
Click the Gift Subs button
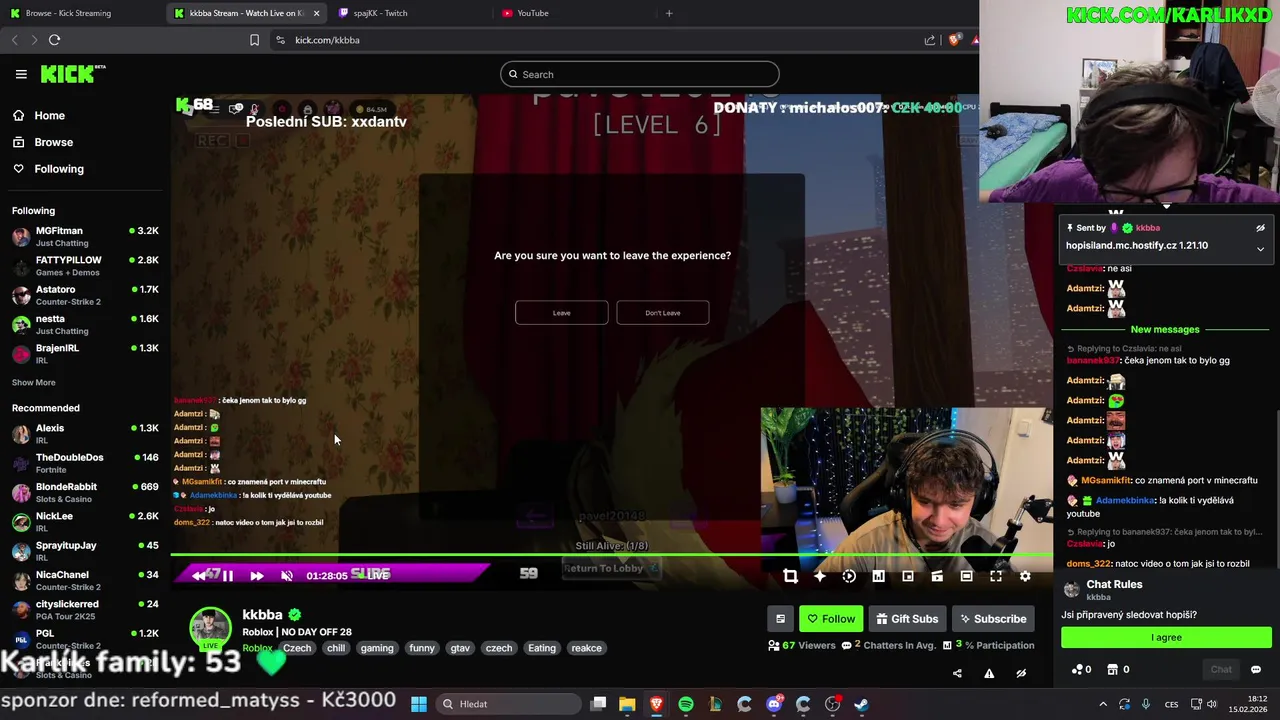[907, 619]
